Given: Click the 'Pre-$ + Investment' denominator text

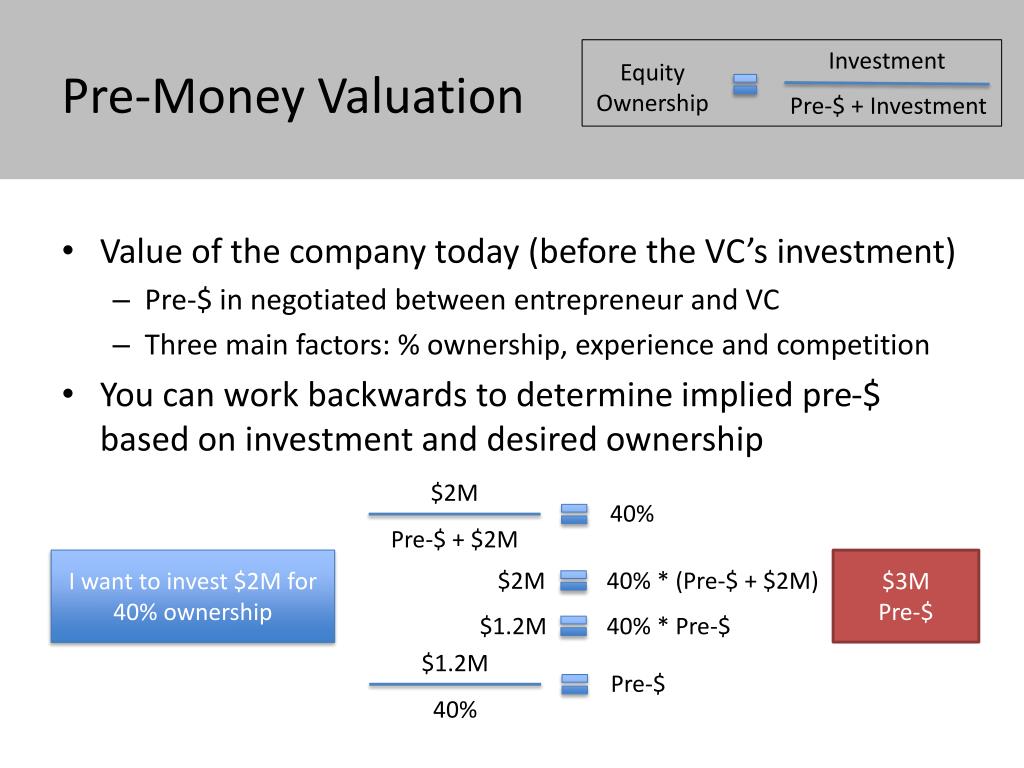Looking at the screenshot, I should click(888, 106).
